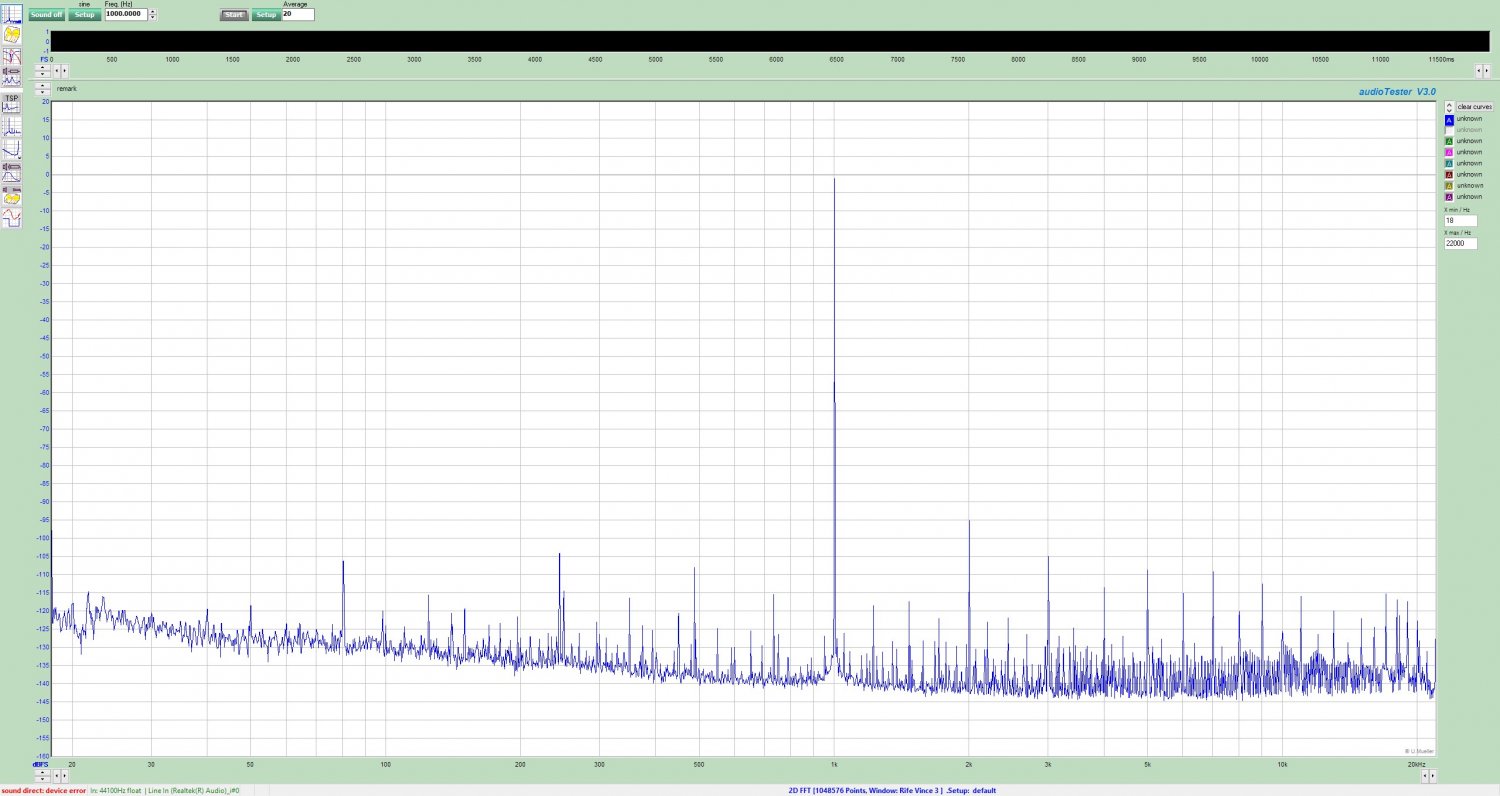Click the dBFS axis up arrow at bottom left

point(42,772)
